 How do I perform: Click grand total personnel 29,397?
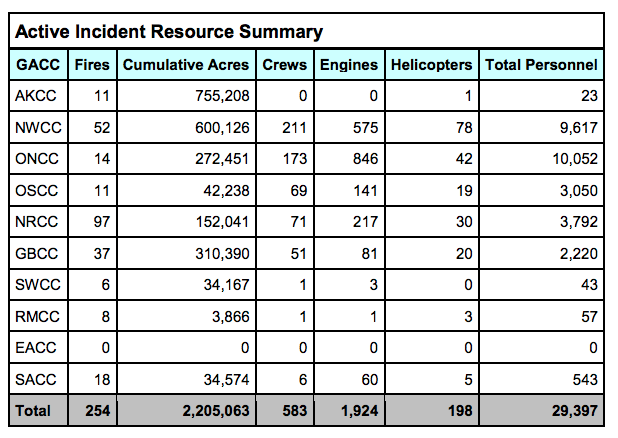coord(575,411)
